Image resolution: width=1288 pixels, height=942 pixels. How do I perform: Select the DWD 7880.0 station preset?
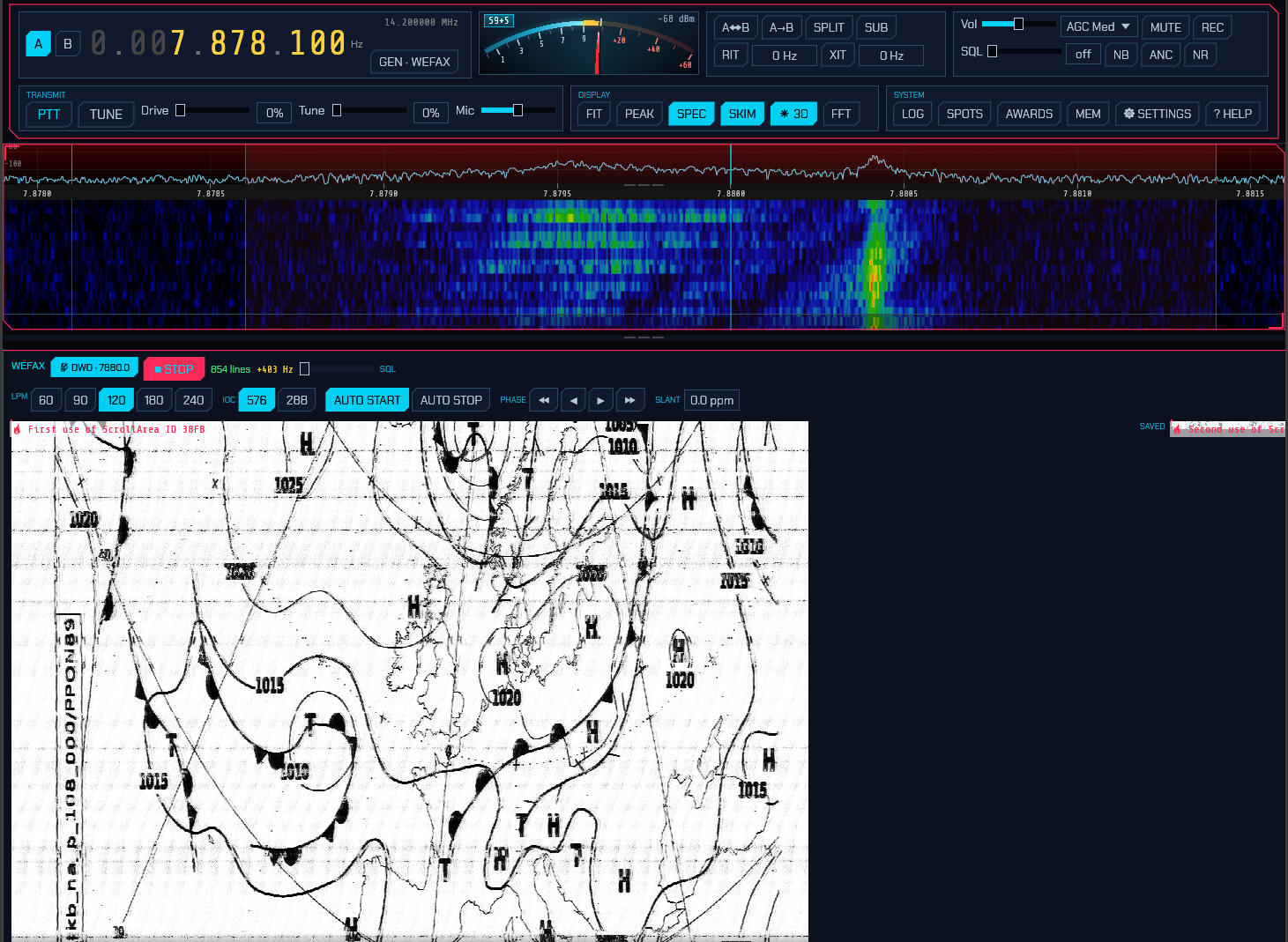click(x=94, y=367)
